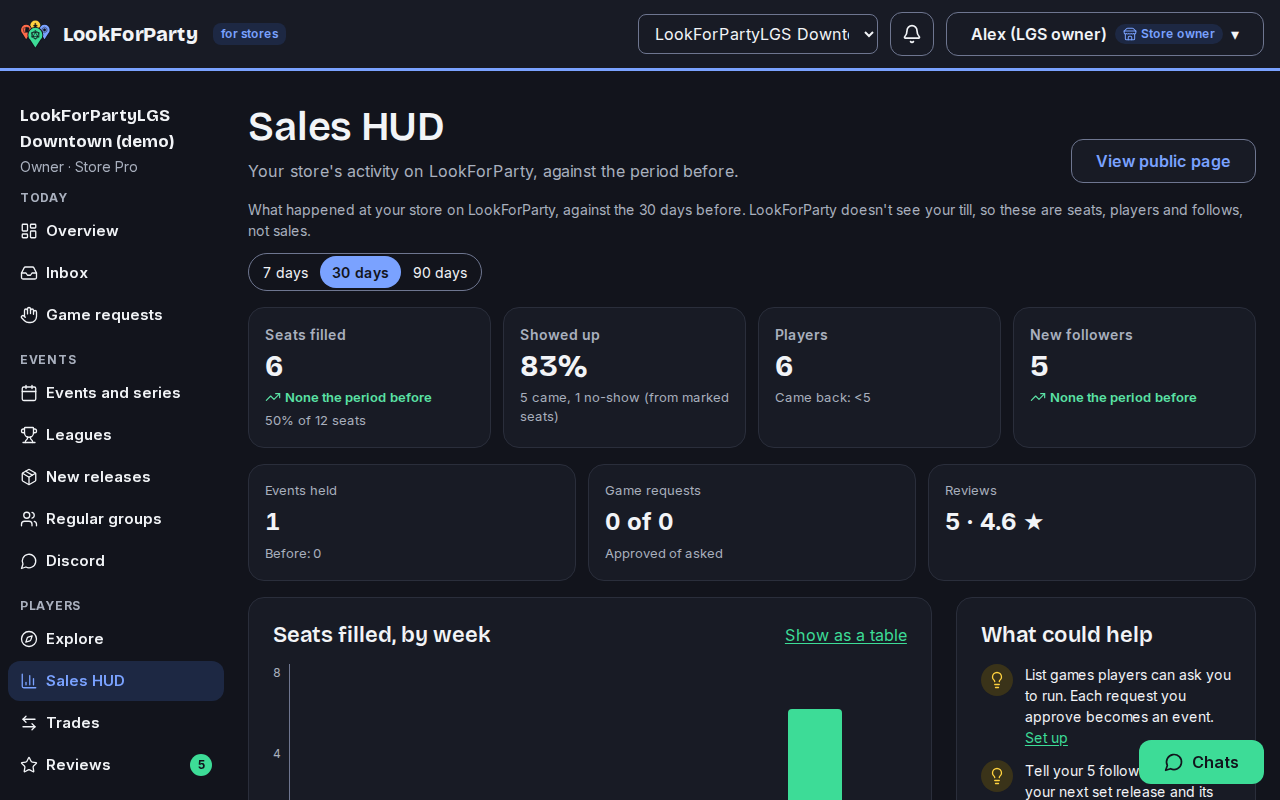1280x800 pixels.
Task: Open Trades page
Action: (x=116, y=723)
